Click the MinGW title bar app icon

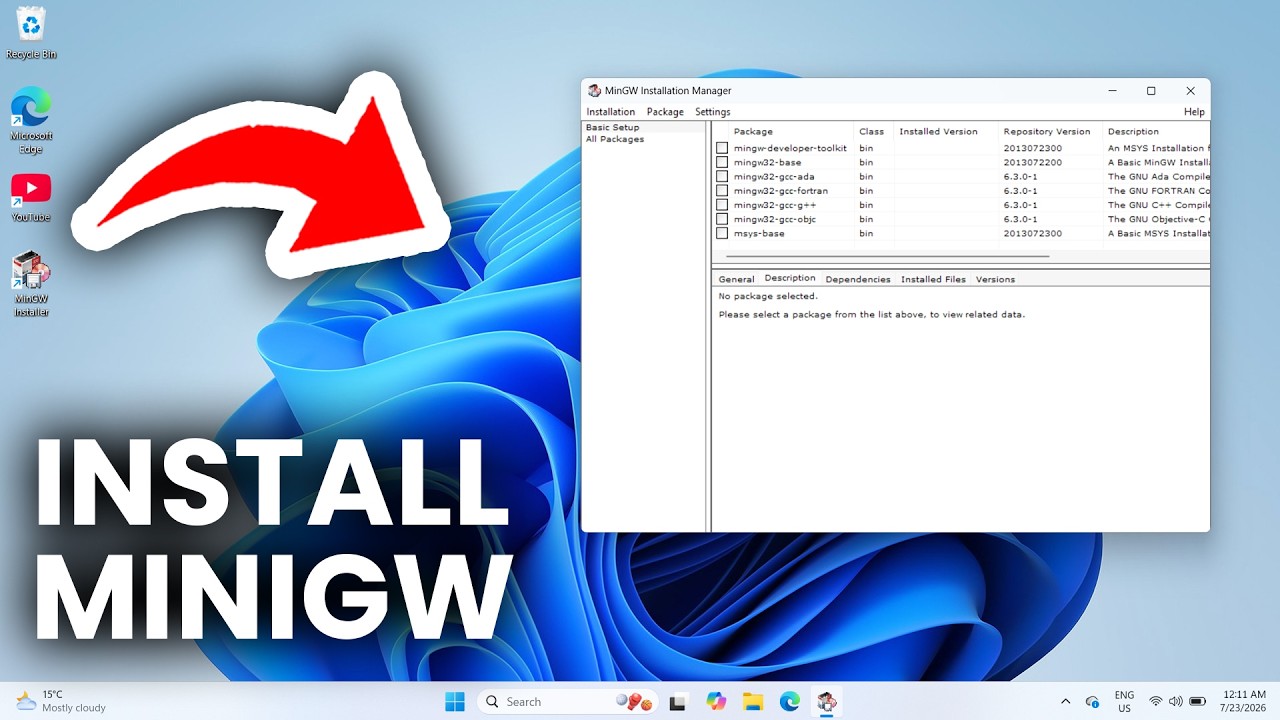[594, 91]
